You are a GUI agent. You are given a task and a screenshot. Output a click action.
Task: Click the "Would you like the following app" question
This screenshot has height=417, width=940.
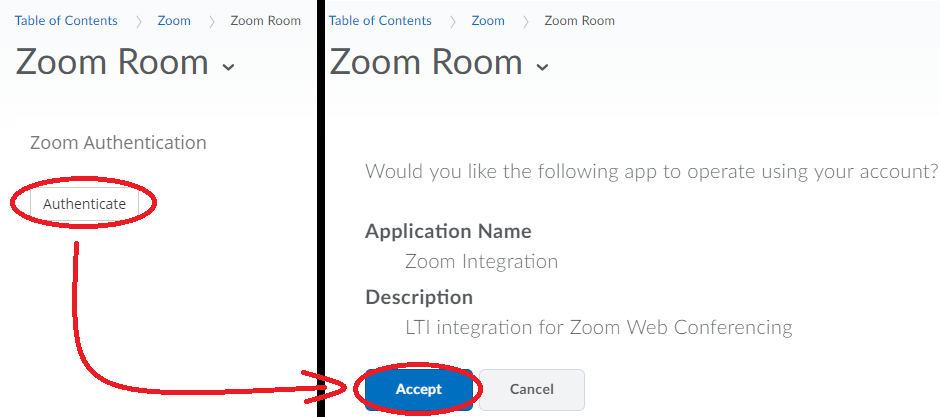pos(652,170)
